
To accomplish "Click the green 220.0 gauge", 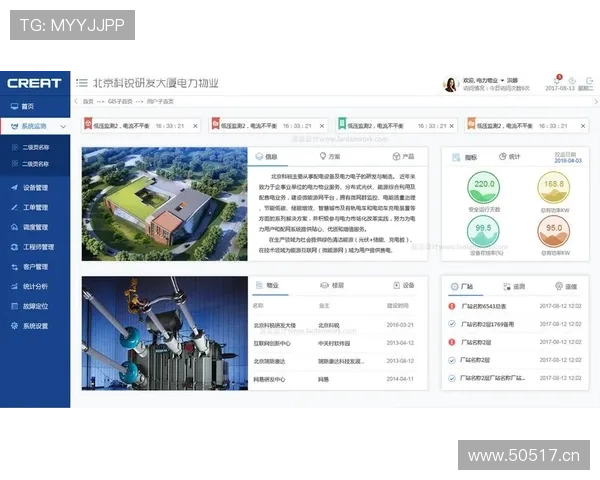I will (484, 188).
